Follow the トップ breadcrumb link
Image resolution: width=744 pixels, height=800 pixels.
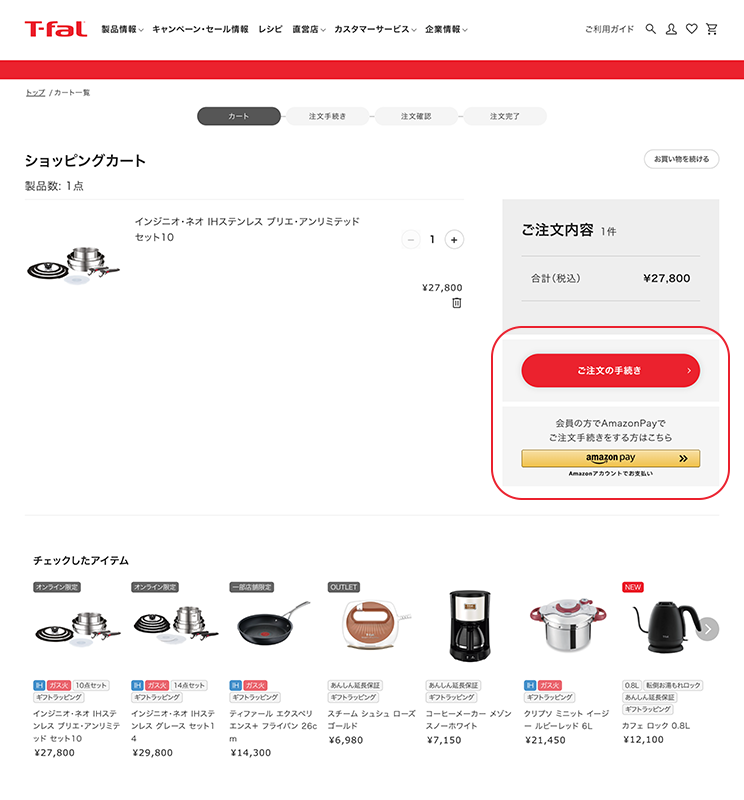click(x=35, y=93)
